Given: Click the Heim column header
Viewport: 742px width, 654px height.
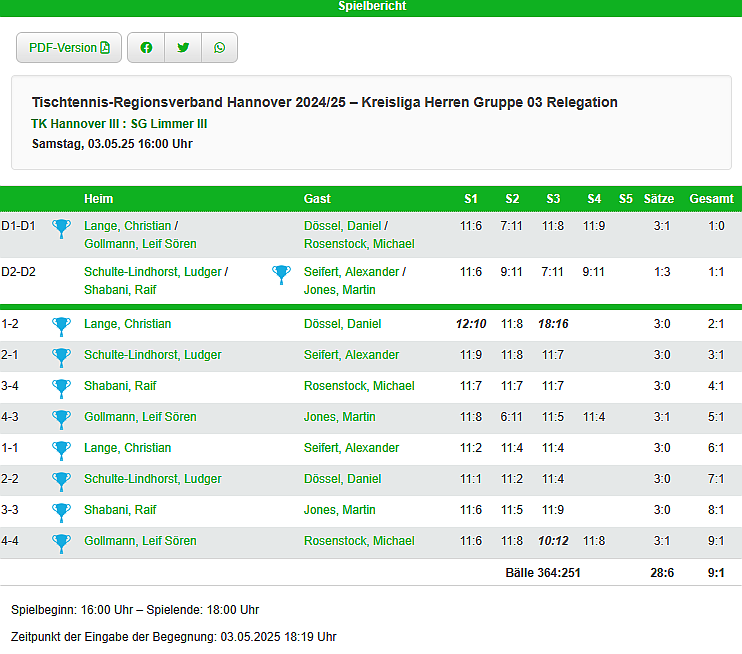Looking at the screenshot, I should pos(98,199).
